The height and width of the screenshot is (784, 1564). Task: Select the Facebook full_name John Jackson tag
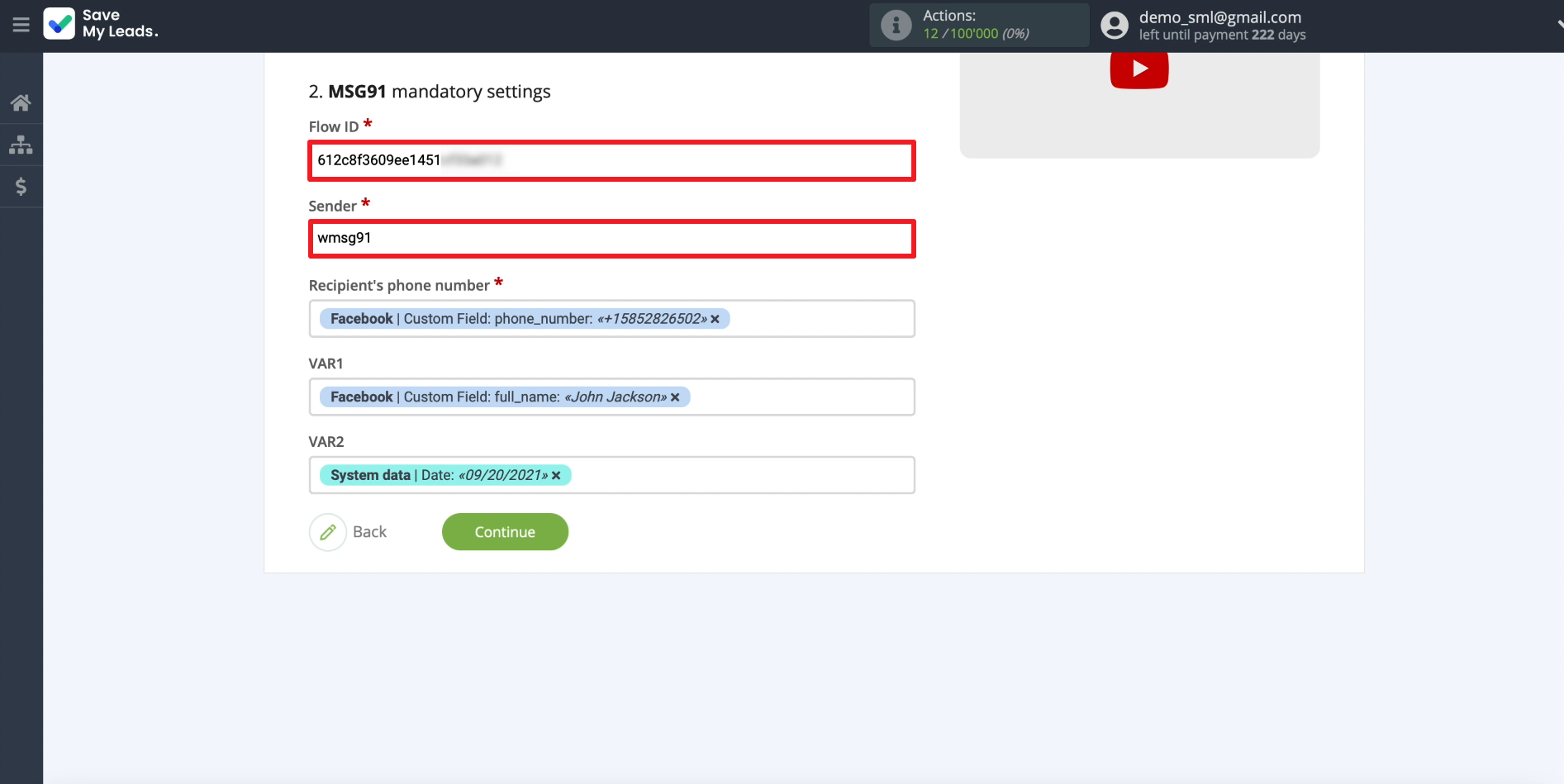[505, 397]
